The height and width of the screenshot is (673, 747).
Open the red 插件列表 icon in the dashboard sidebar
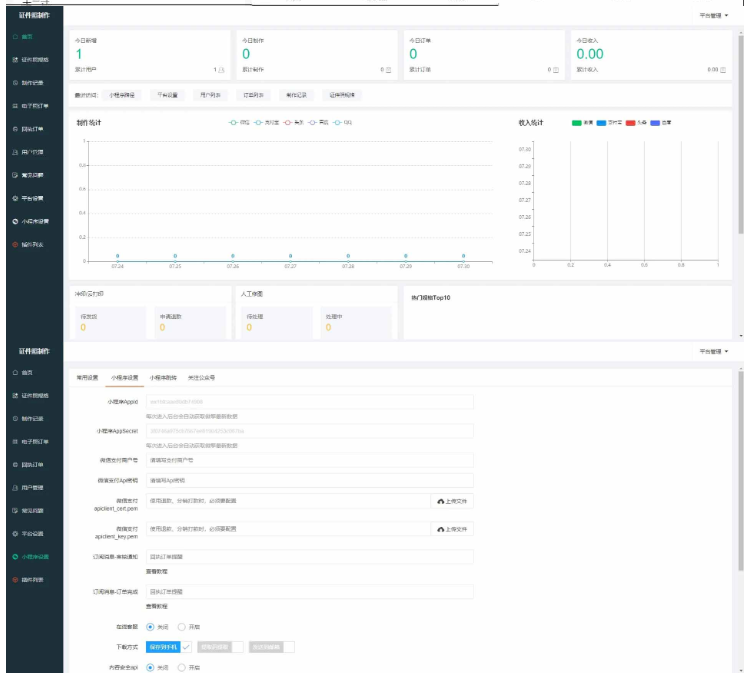pos(15,244)
